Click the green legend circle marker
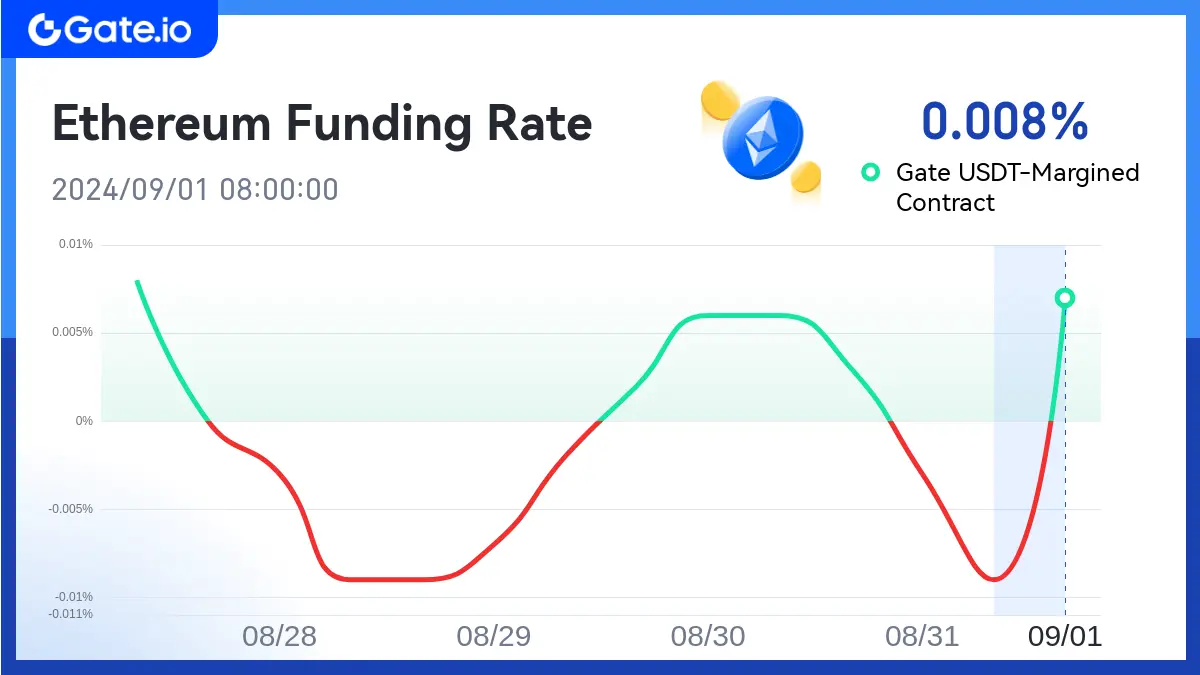This screenshot has width=1200, height=675. click(870, 172)
